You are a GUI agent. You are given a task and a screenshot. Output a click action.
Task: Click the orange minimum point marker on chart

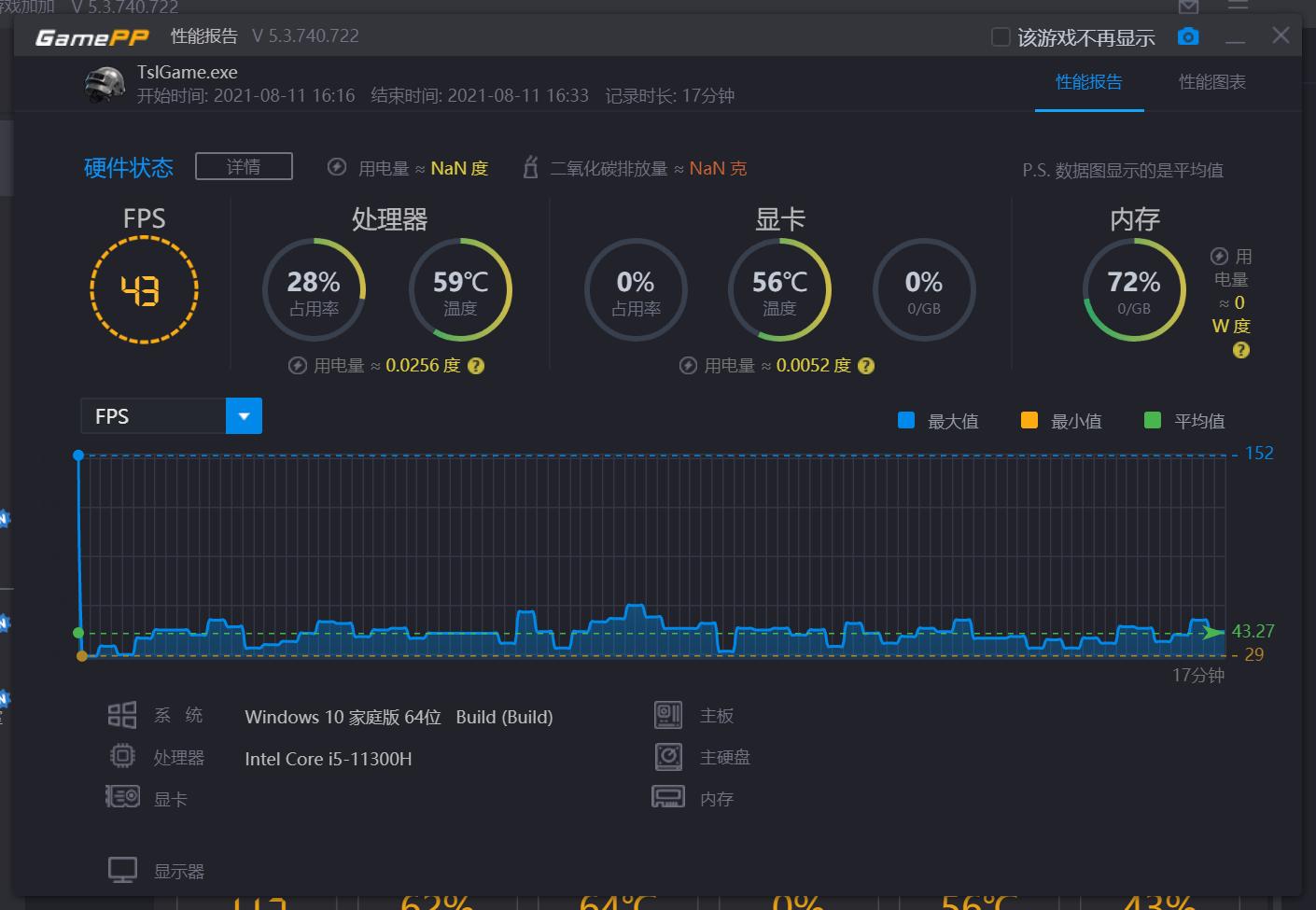point(82,656)
